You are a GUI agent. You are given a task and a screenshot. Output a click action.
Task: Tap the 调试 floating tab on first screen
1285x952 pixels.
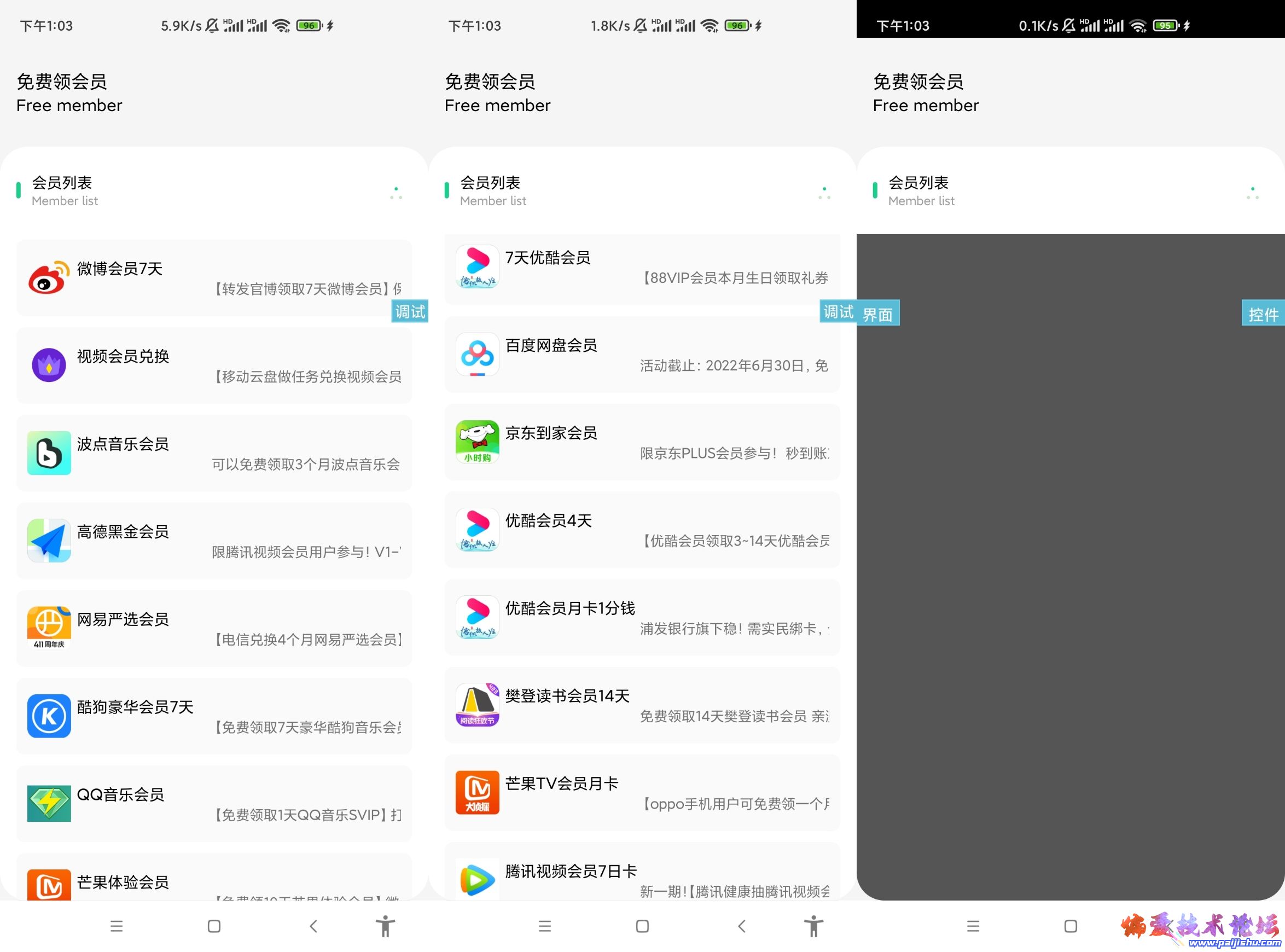click(410, 312)
